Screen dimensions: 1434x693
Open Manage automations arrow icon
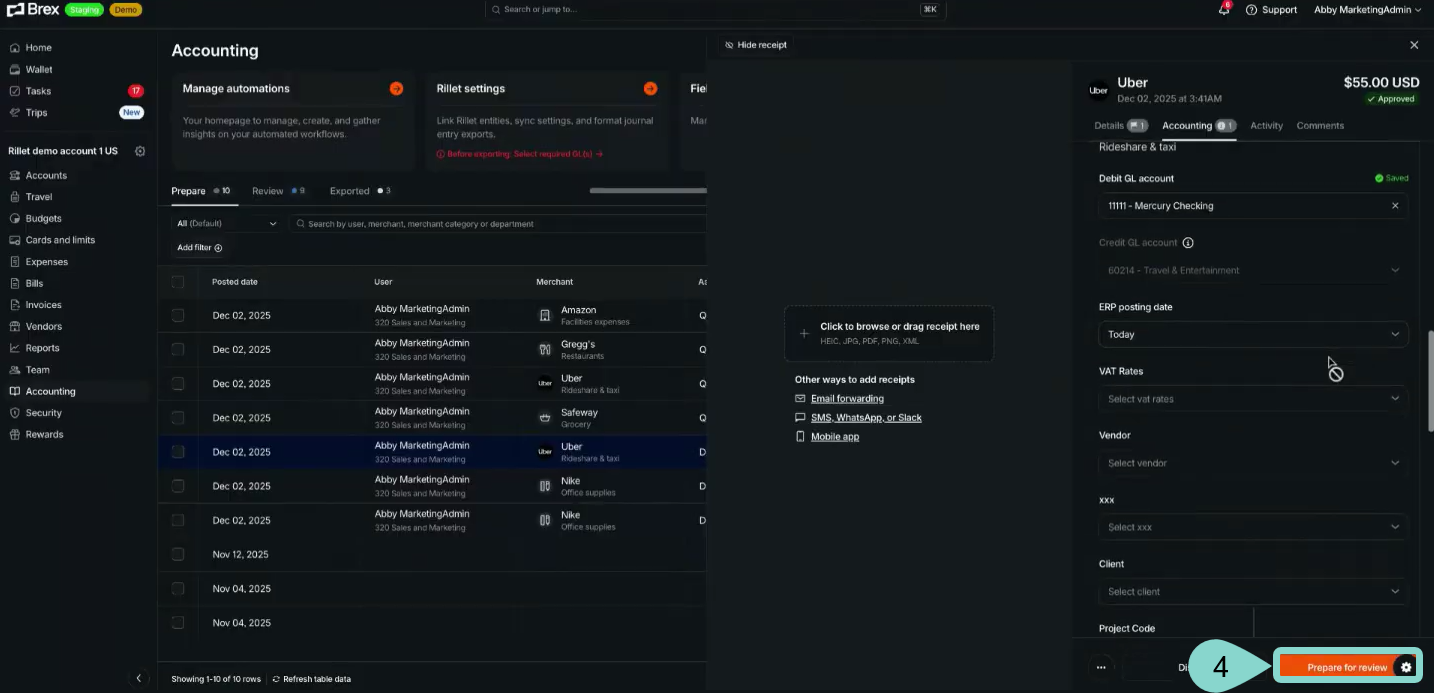(397, 88)
